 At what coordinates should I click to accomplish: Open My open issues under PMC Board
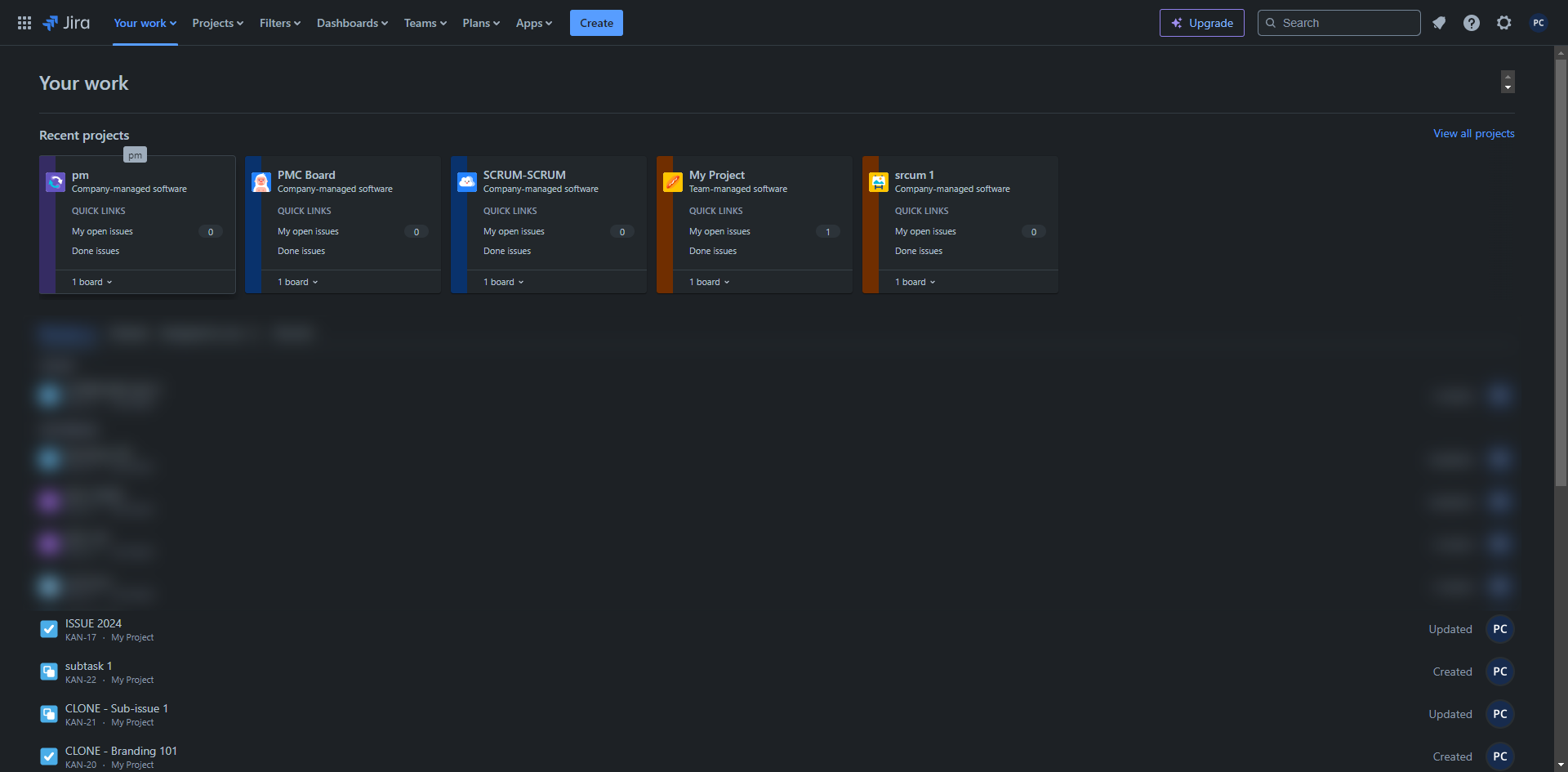click(x=308, y=231)
